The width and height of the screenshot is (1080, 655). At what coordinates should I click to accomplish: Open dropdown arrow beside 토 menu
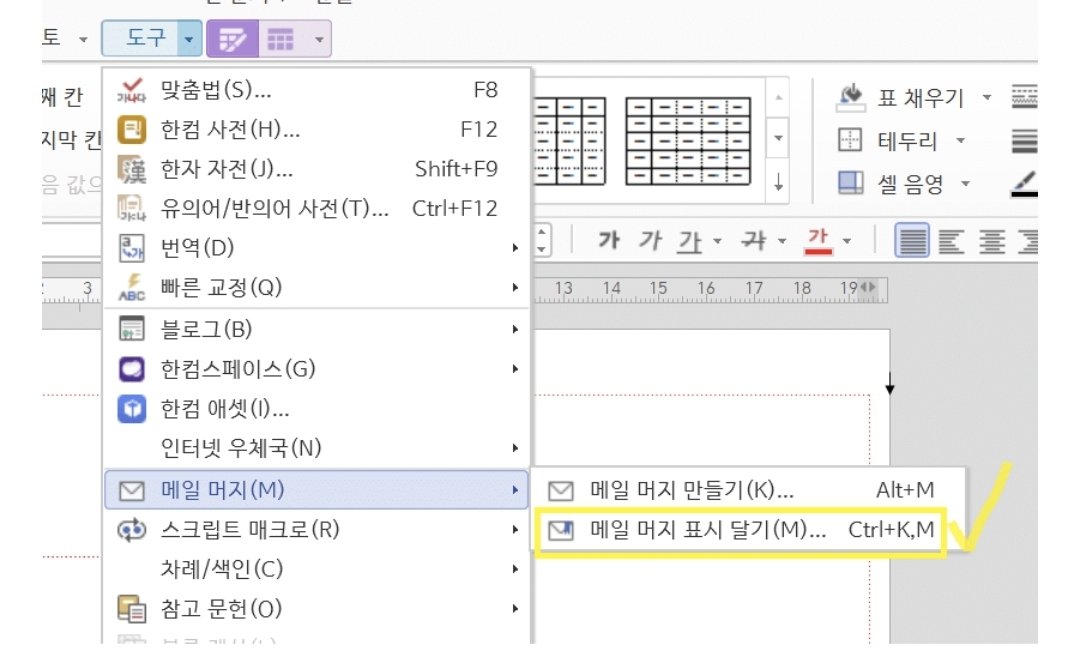point(83,39)
